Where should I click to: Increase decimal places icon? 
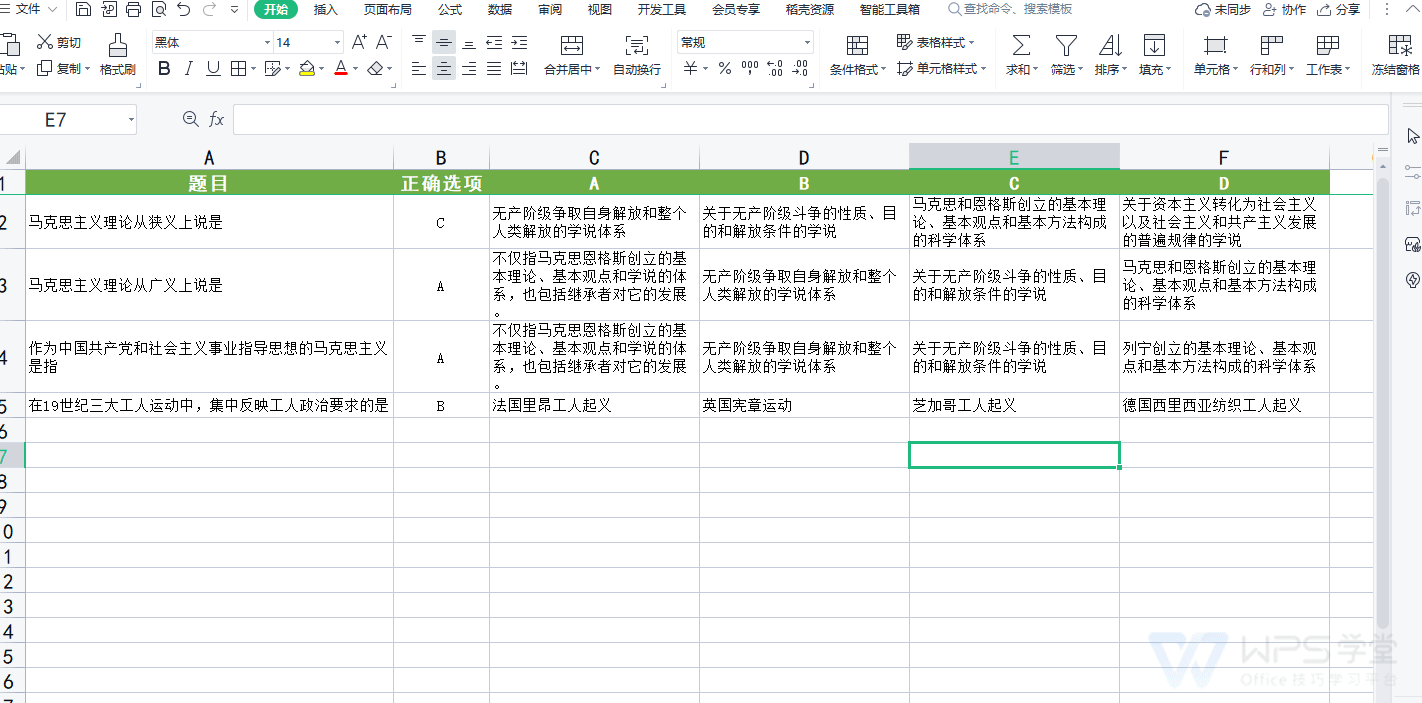click(x=775, y=68)
